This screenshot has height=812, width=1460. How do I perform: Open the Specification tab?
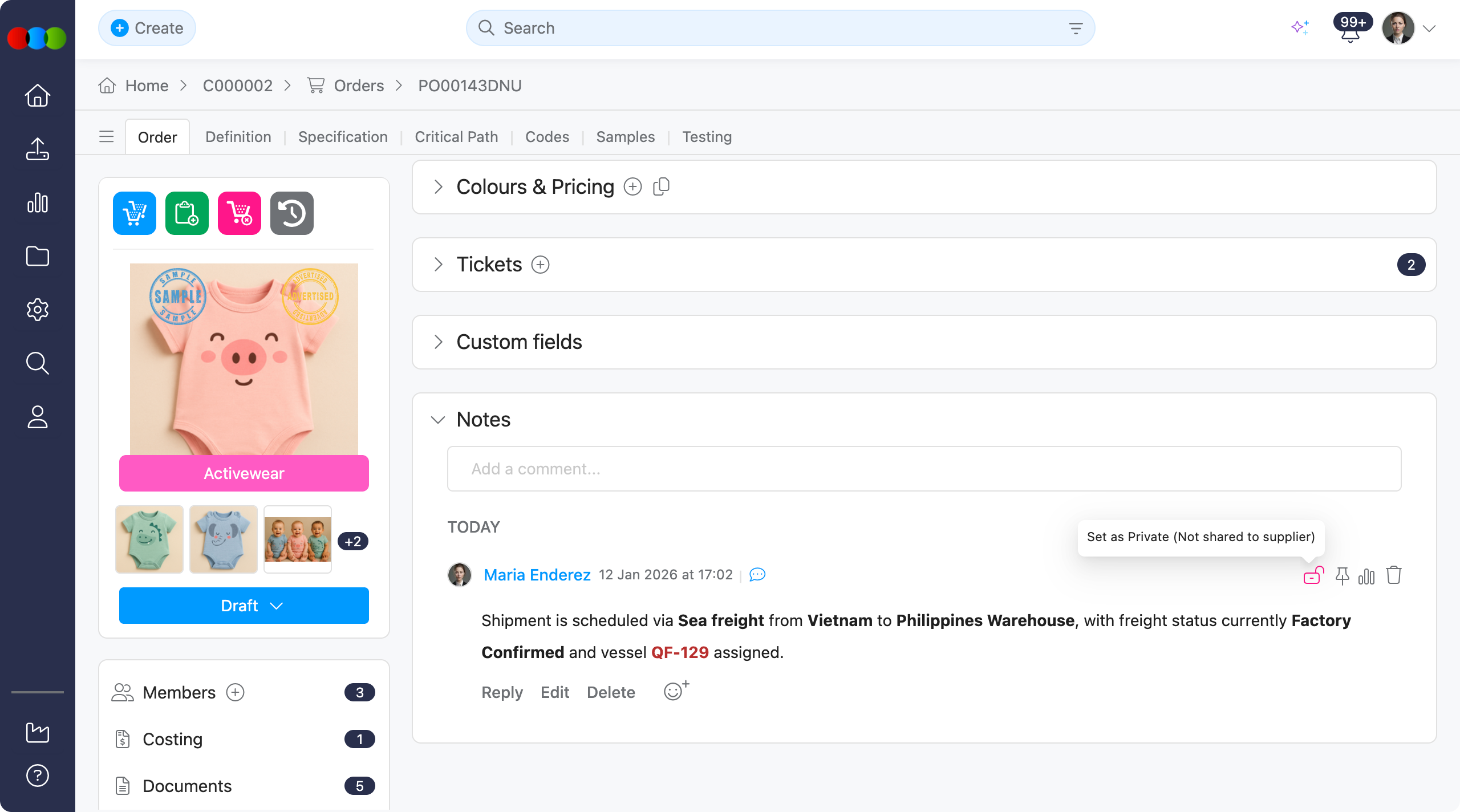point(343,137)
